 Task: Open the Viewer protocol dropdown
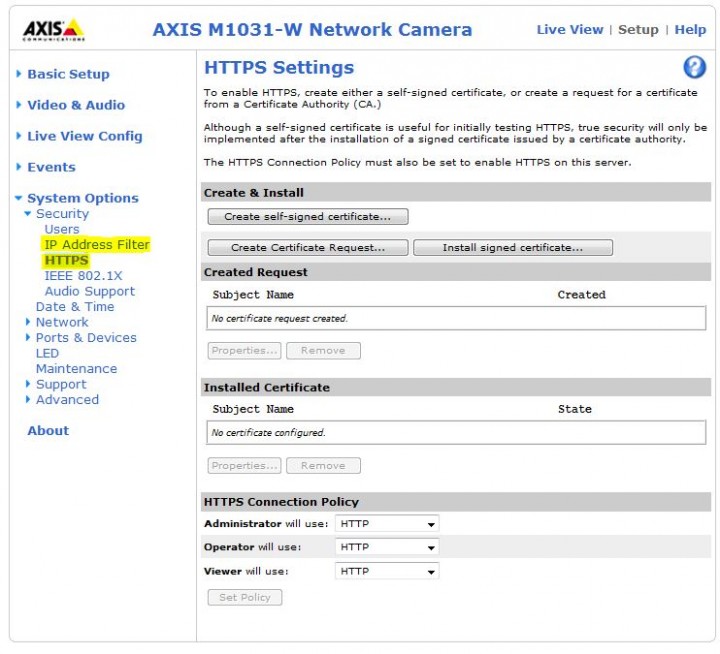(x=386, y=572)
